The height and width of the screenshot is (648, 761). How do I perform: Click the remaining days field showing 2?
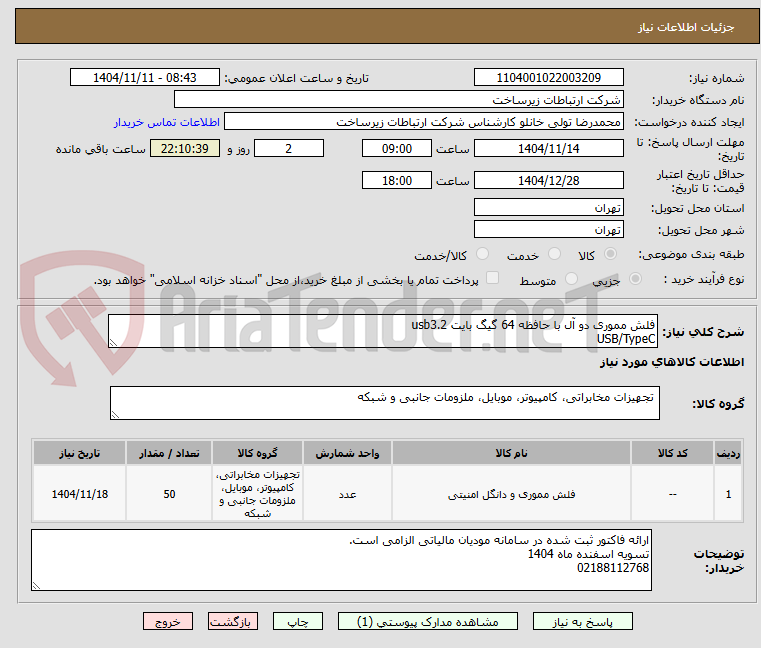click(x=289, y=149)
